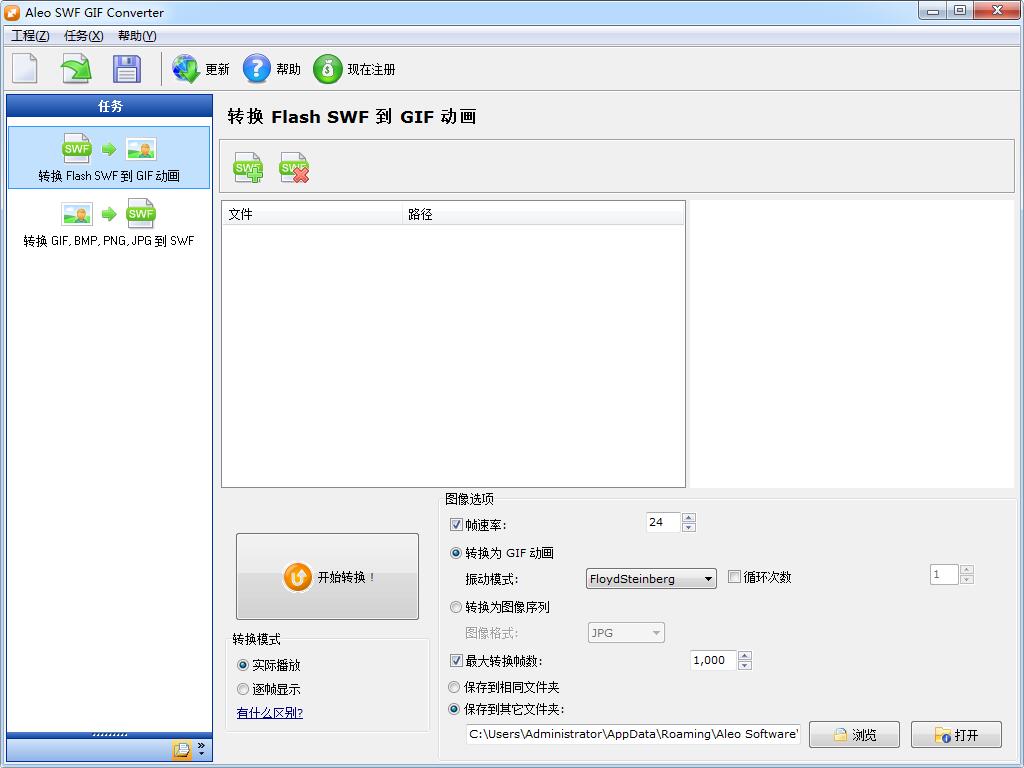The width and height of the screenshot is (1024, 768).
Task: Click the Save project floppy disk icon
Action: [x=124, y=68]
